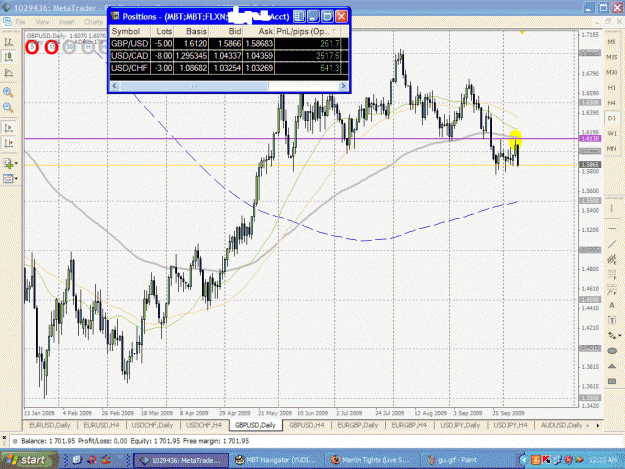
Task: Zoom out of the chart
Action: click(x=8, y=107)
